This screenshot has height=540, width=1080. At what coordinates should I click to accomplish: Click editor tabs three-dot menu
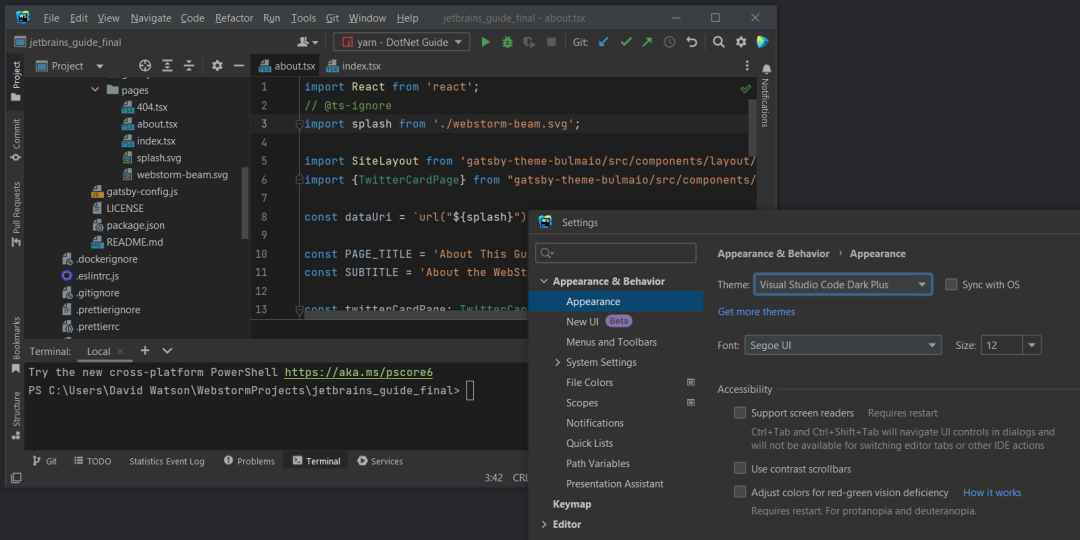click(747, 66)
